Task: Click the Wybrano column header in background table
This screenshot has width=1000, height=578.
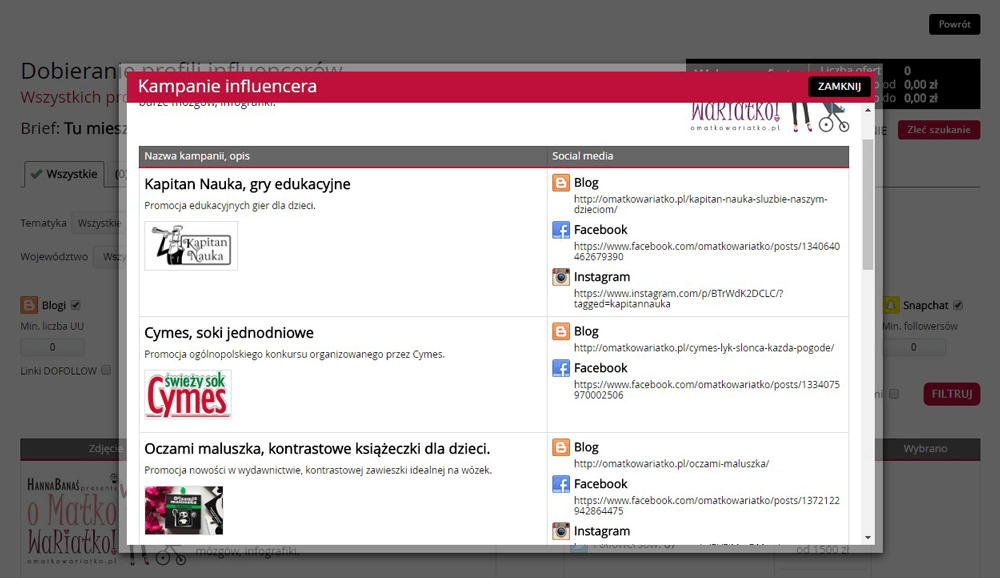Action: (x=925, y=448)
